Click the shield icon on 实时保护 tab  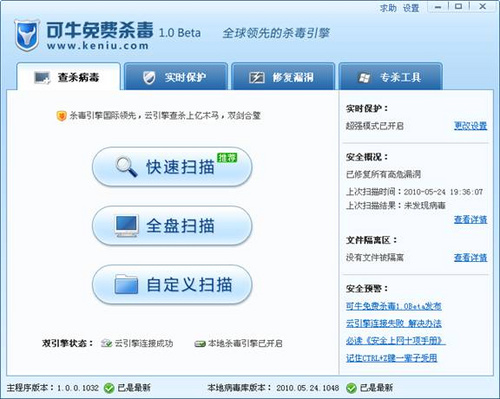coord(149,78)
